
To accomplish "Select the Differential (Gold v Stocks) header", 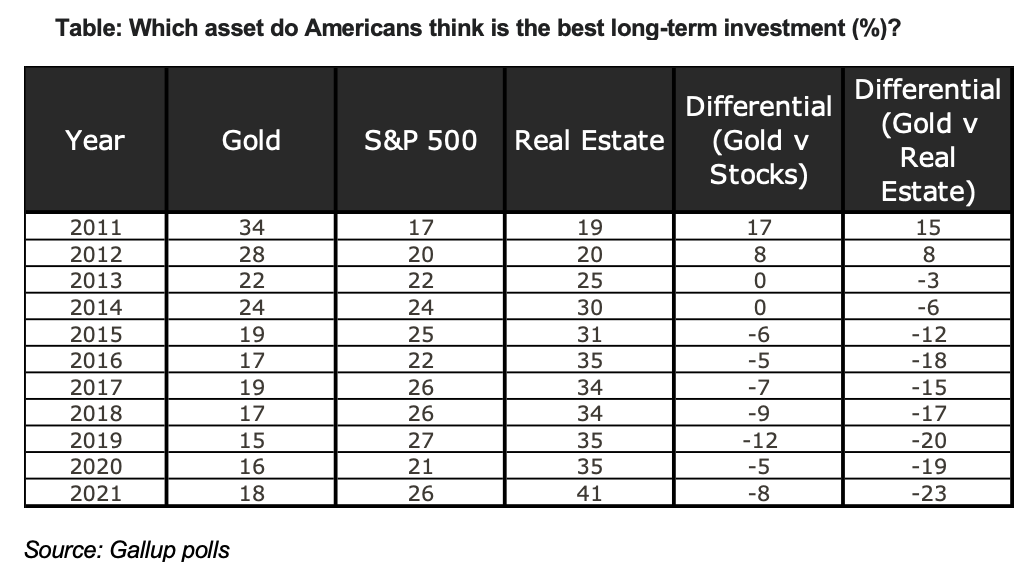I will [758, 140].
